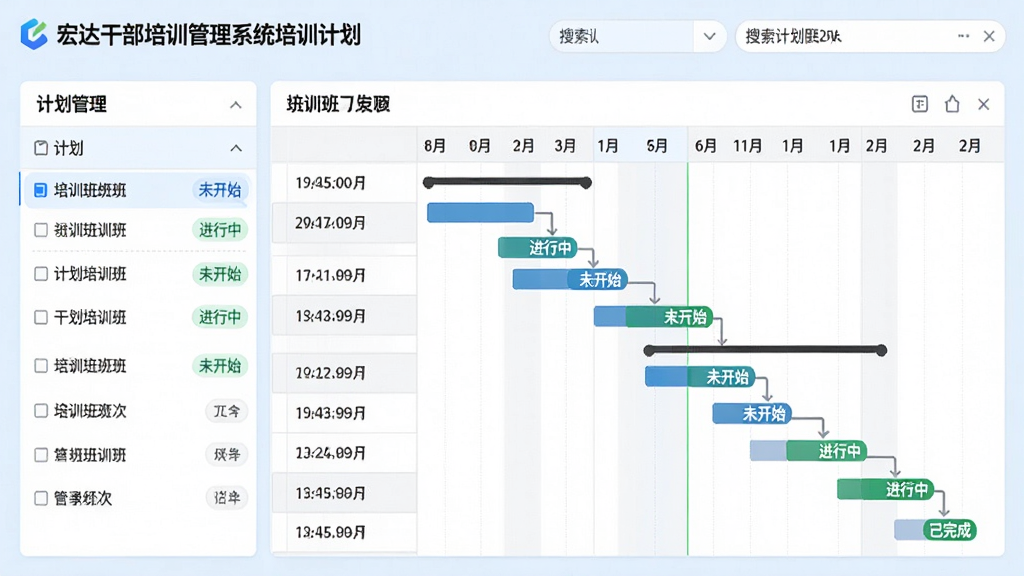Click the 13:45.90月 last row label
This screenshot has height=576, width=1024.
point(330,532)
